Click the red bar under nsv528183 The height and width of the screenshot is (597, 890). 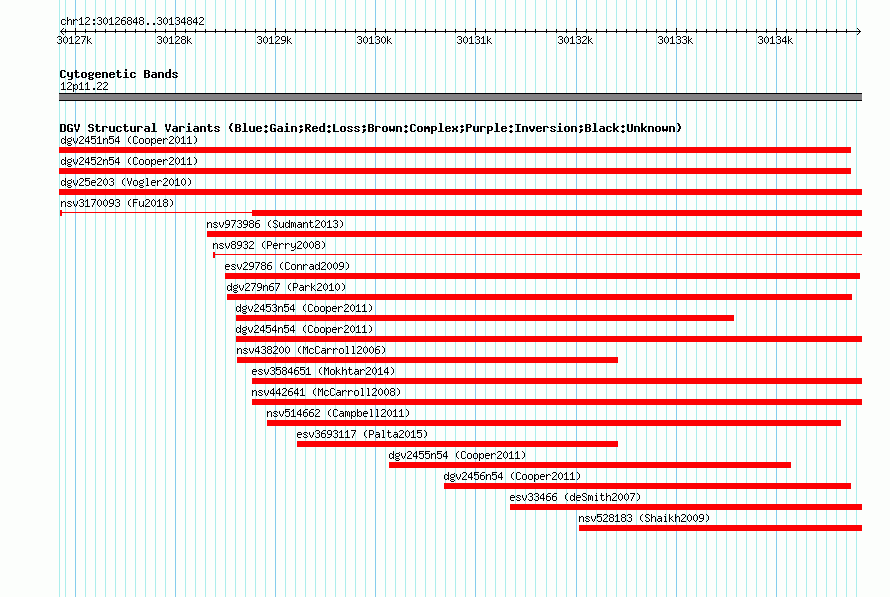[x=720, y=528]
